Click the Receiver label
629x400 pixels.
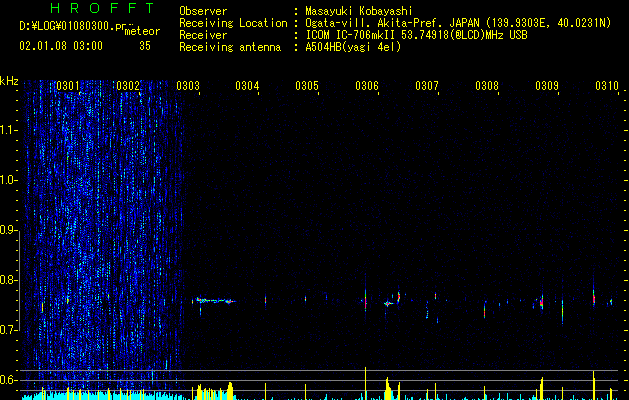[203, 35]
